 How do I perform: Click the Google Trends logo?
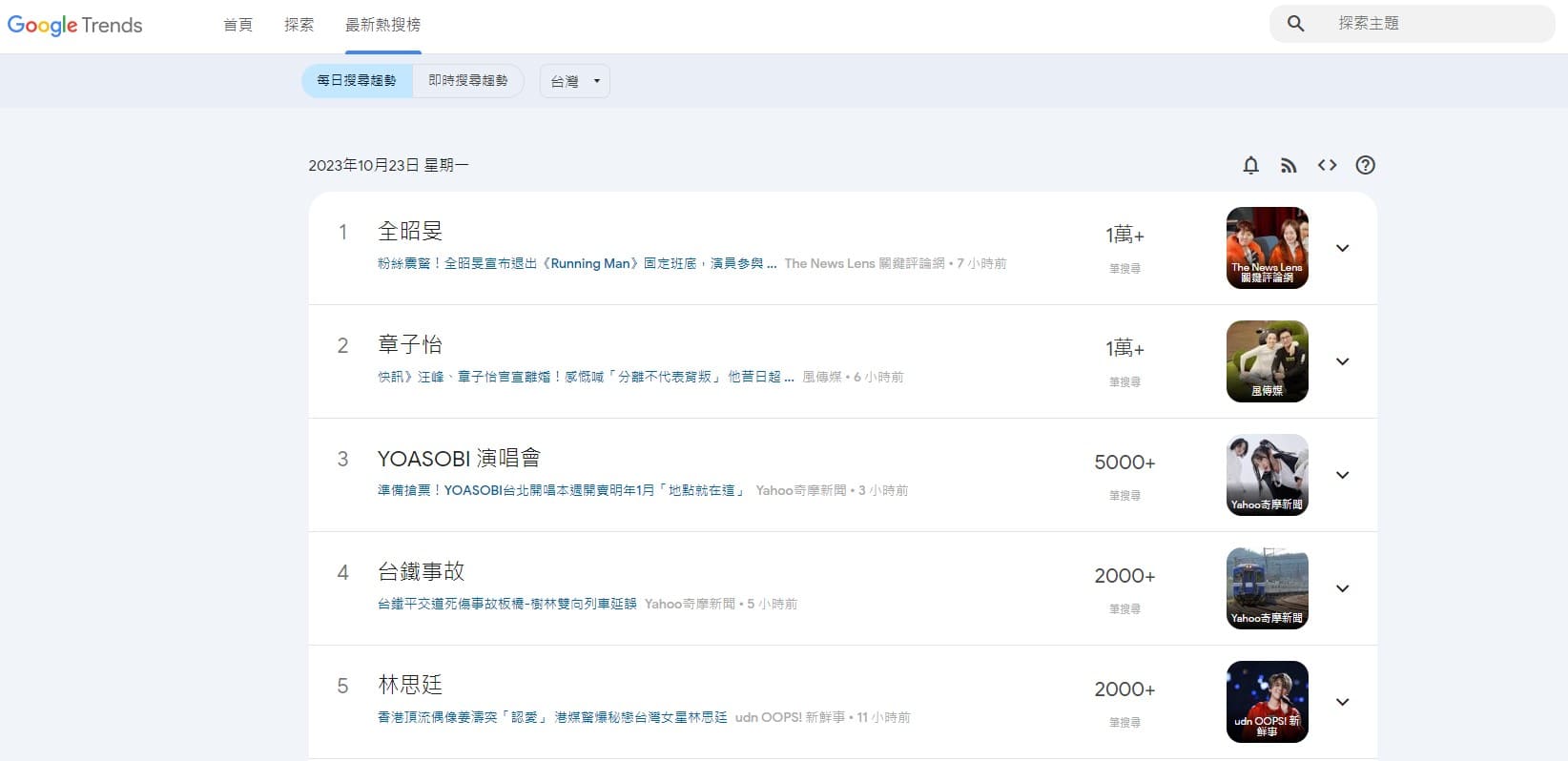(75, 25)
